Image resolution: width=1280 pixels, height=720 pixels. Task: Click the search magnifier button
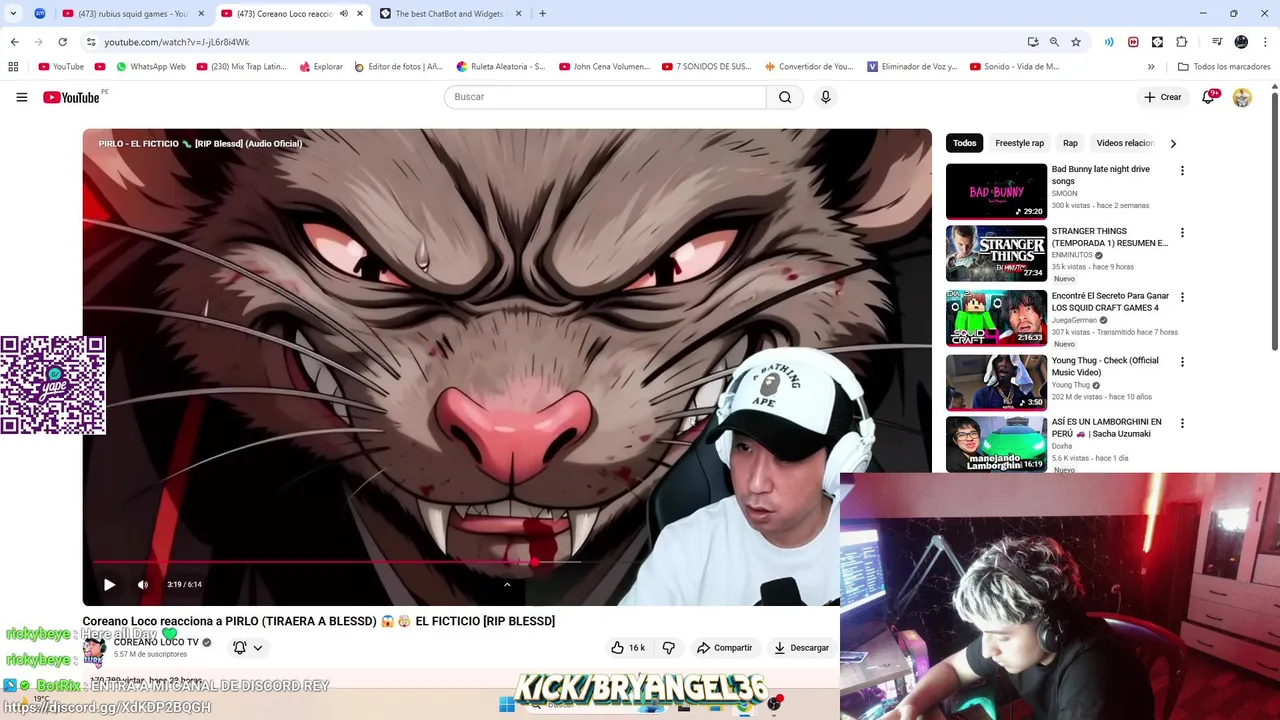[x=785, y=97]
